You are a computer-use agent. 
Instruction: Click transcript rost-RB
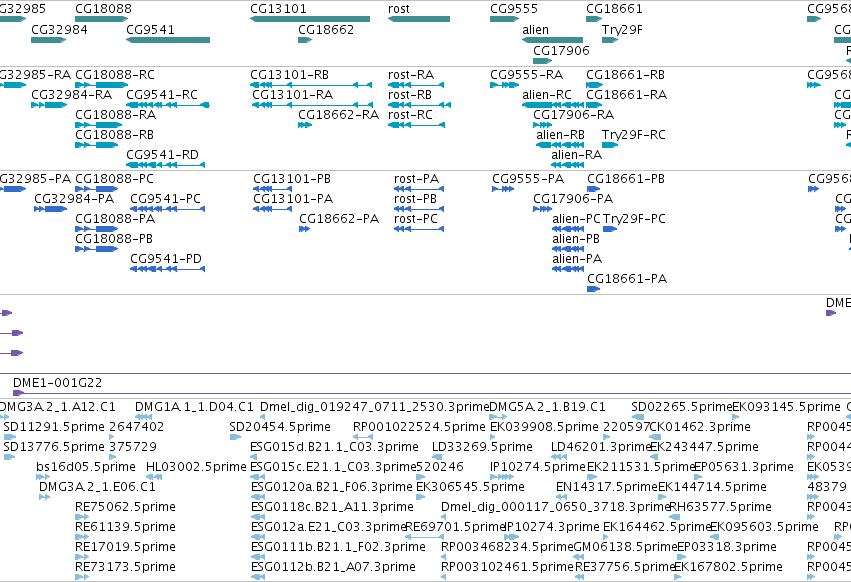click(410, 94)
